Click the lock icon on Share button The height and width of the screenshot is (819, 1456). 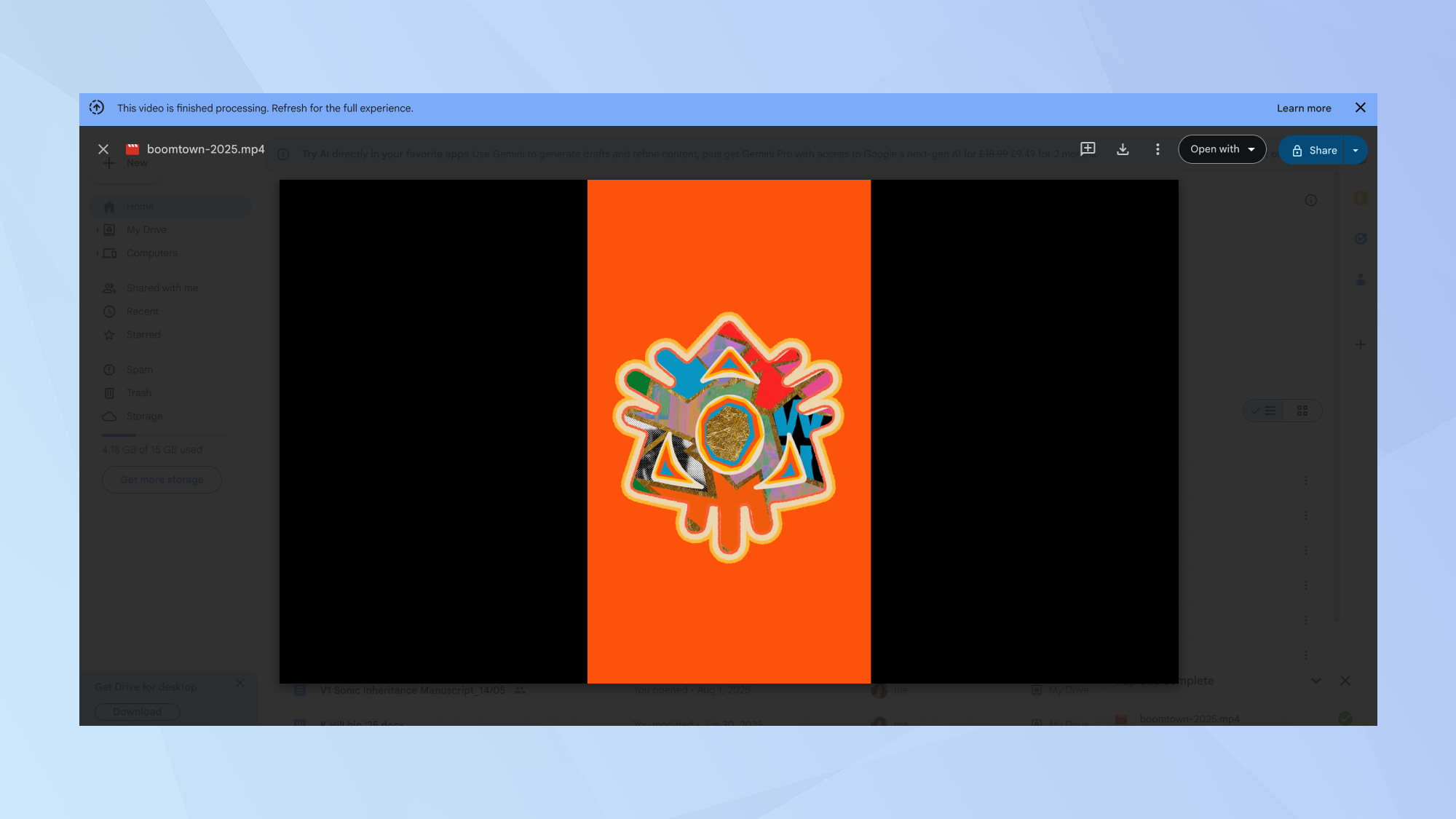(1297, 151)
